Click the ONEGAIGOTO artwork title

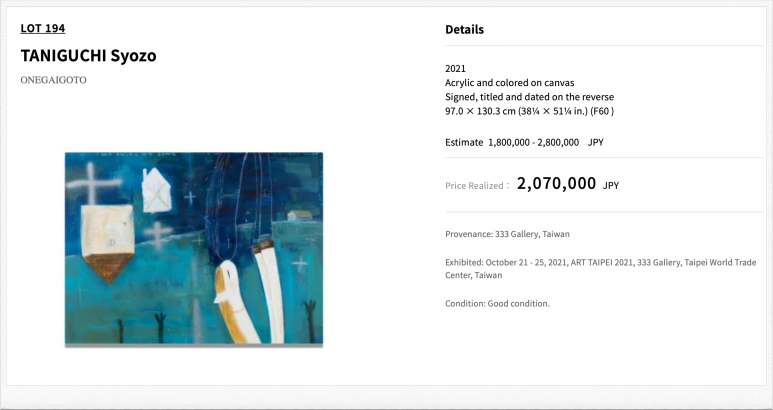(53, 80)
